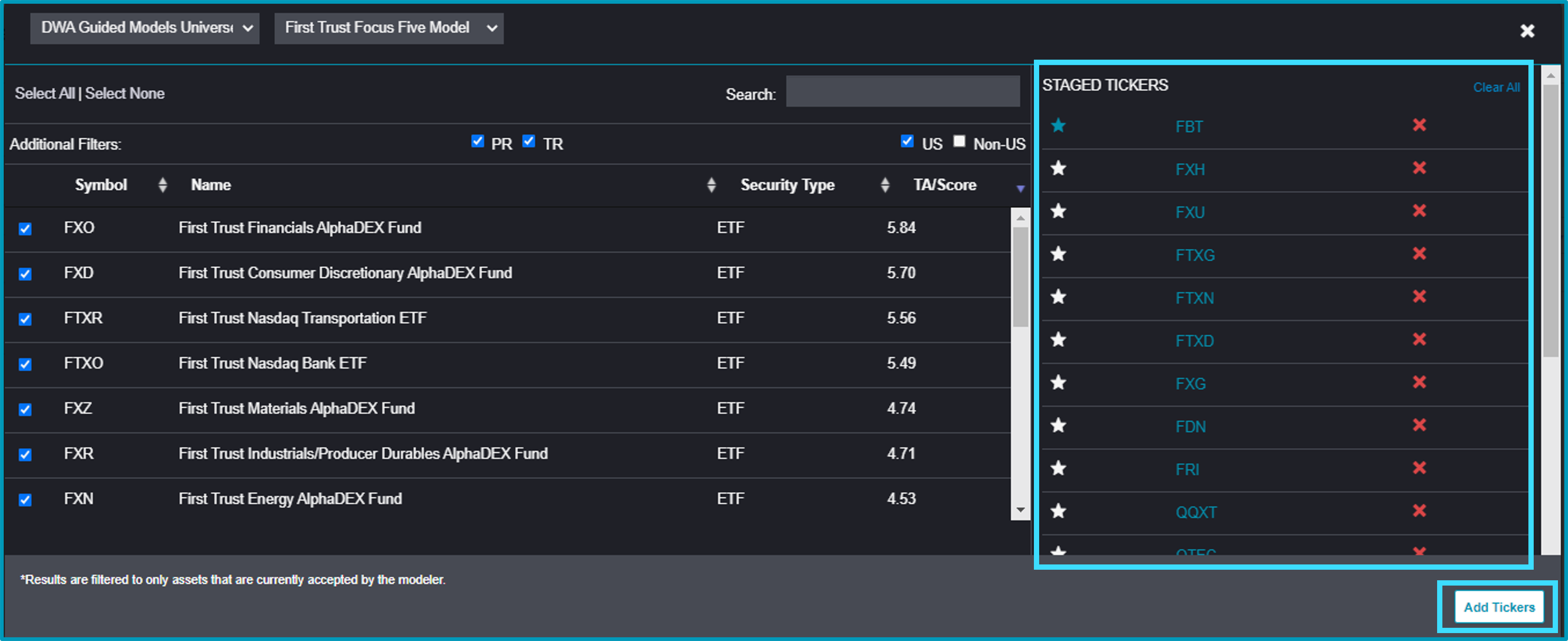Viewport: 1568px width, 641px height.
Task: Click First Trust Materials AlphaDEX Fund name
Action: [297, 409]
